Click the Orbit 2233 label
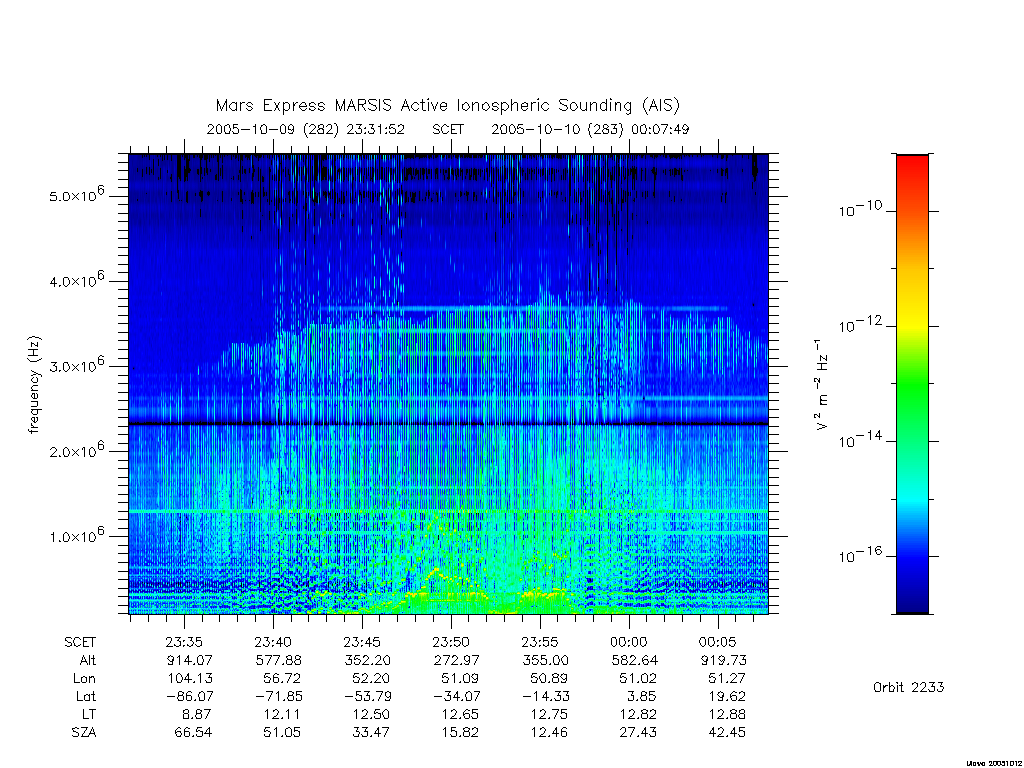Viewport: 1024px width, 768px height. point(908,687)
